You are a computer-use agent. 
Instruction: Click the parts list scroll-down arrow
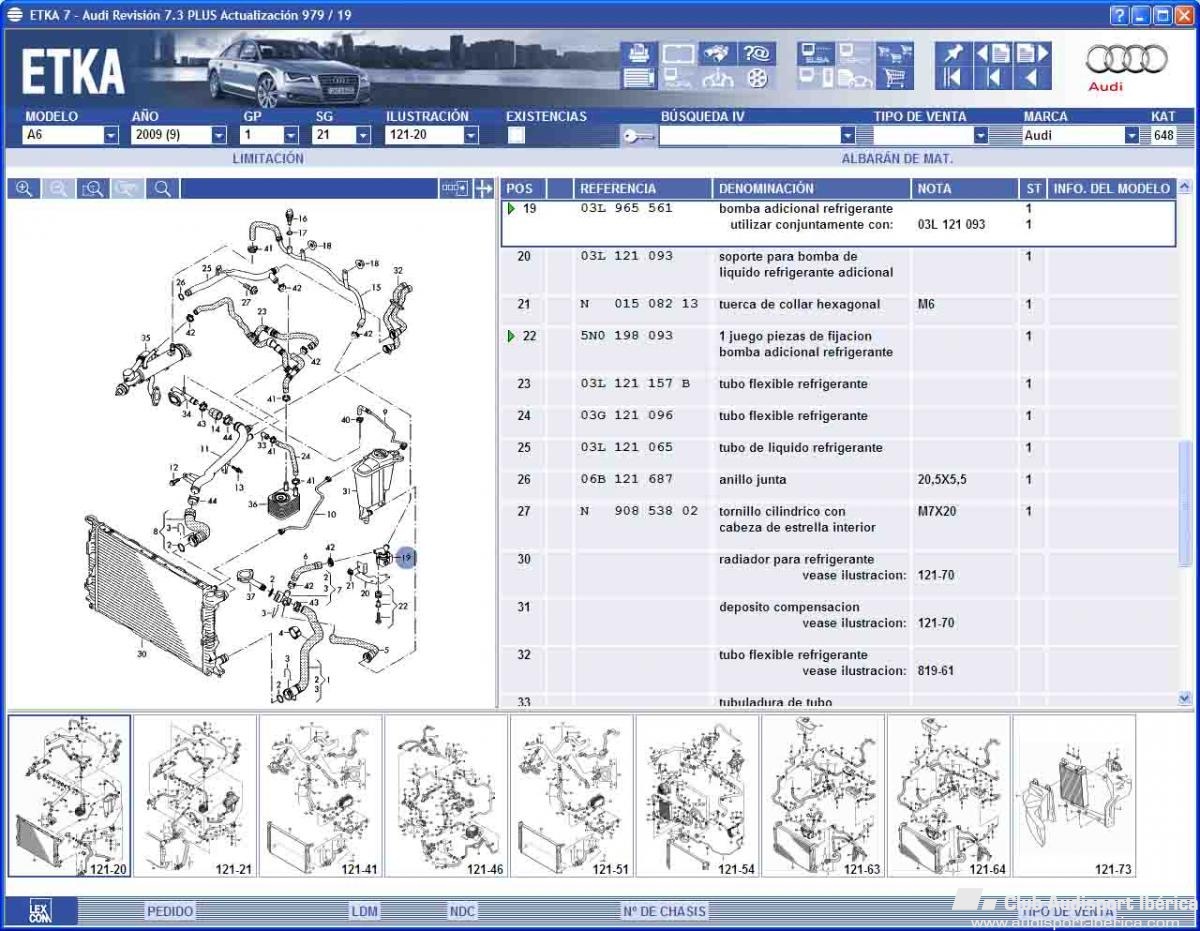tap(1185, 698)
